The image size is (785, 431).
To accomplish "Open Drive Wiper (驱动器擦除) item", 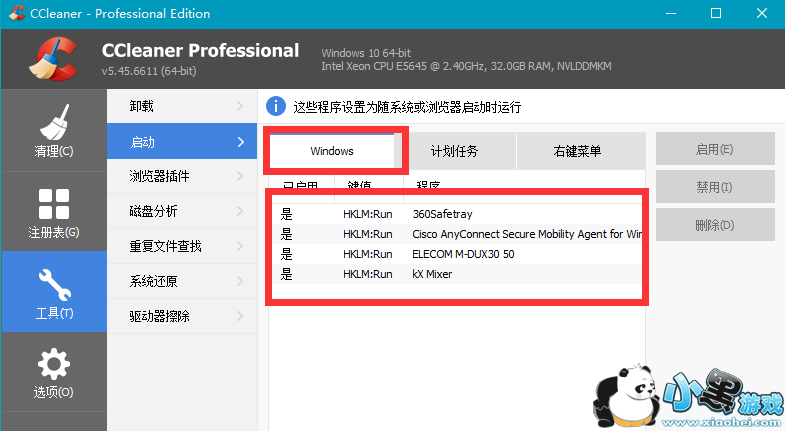I will 182,316.
